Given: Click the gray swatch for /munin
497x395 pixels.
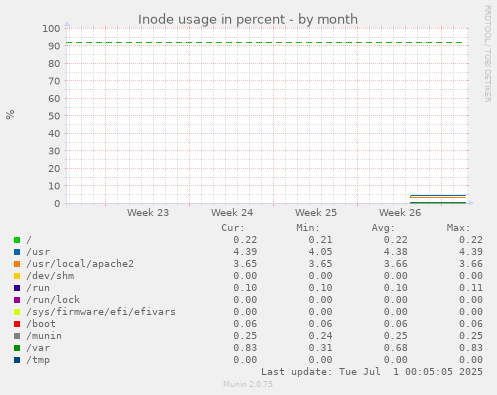Looking at the screenshot, I should click(x=17, y=336).
